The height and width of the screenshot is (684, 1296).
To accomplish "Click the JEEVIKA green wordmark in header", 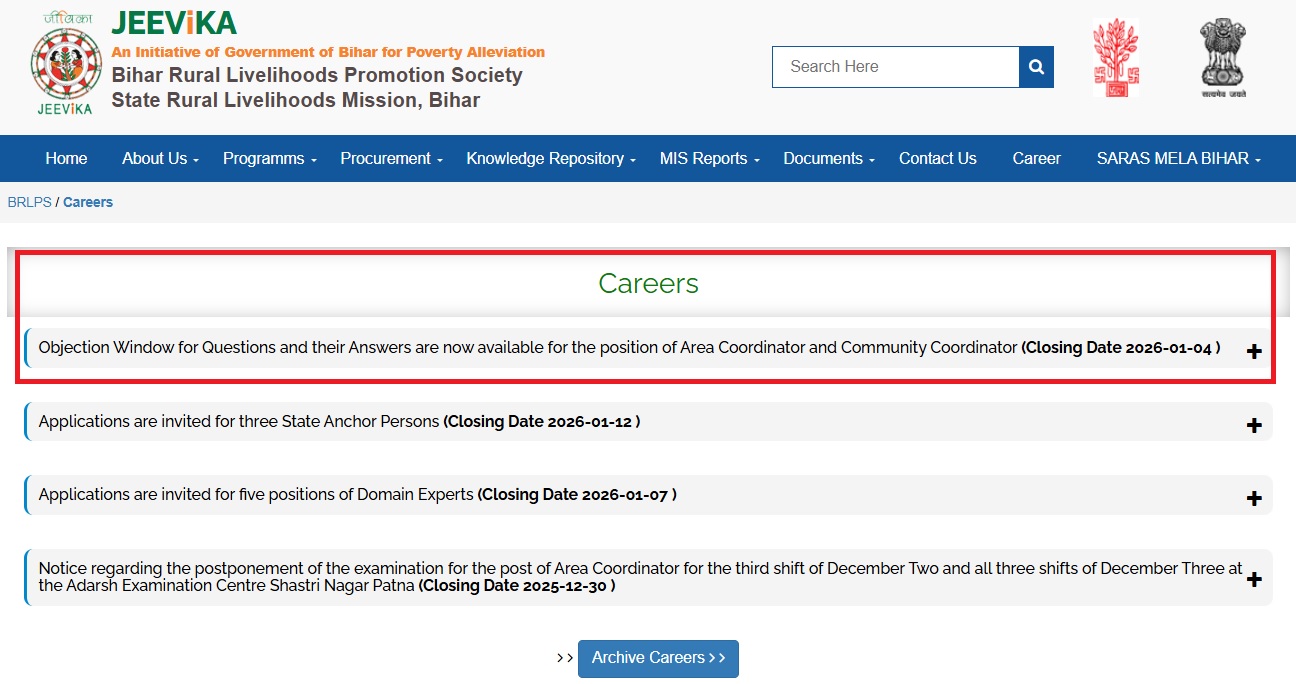I will [174, 23].
